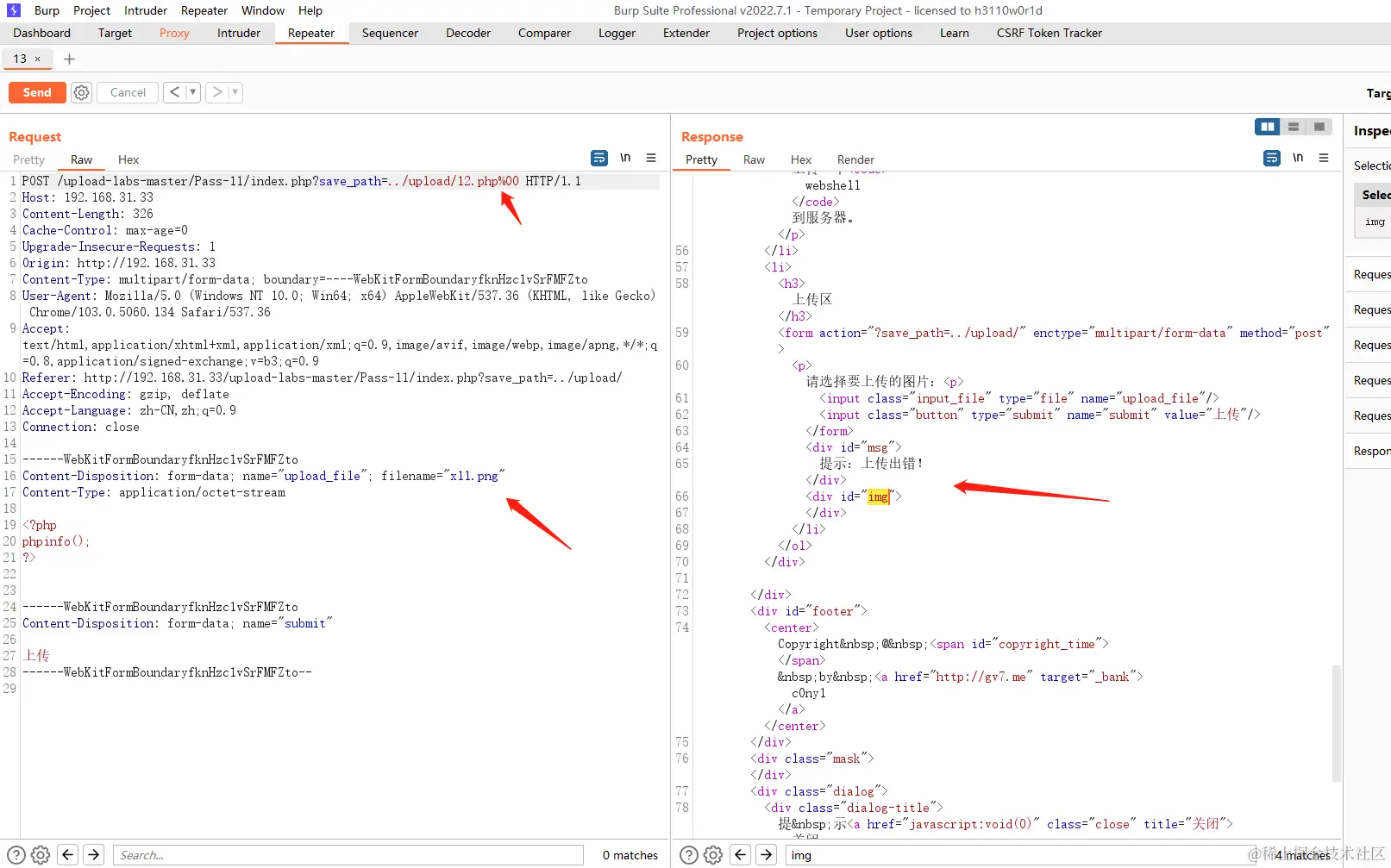Focus the request search input field
The image size is (1391, 868).
pyautogui.click(x=348, y=855)
